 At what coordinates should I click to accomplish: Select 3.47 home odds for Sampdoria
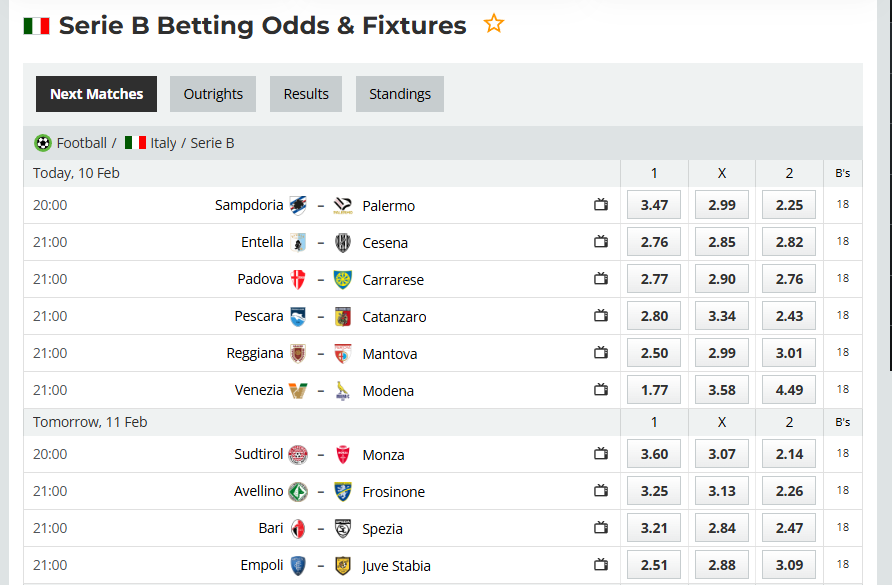pyautogui.click(x=653, y=204)
